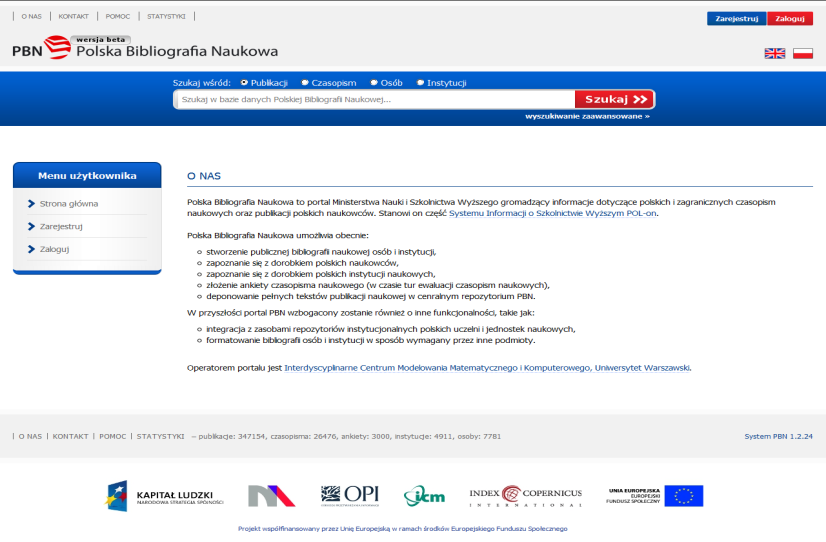Open STATYSTYKI in the footer links
826x542 pixels.
[161, 436]
